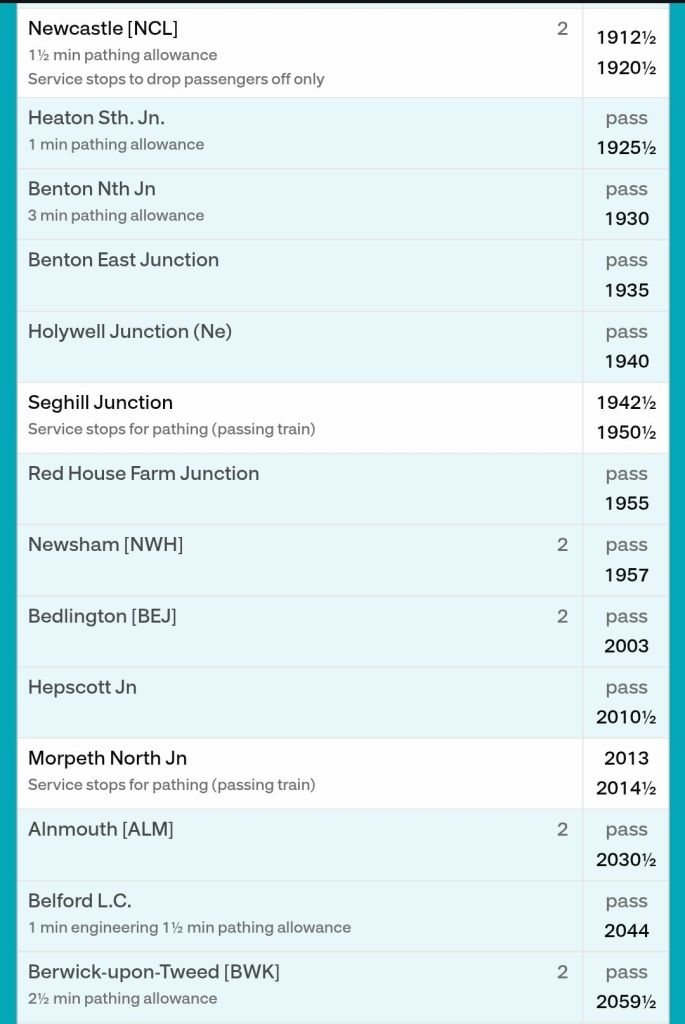Select the Alnmouth [ALM] station link

[x=100, y=829]
